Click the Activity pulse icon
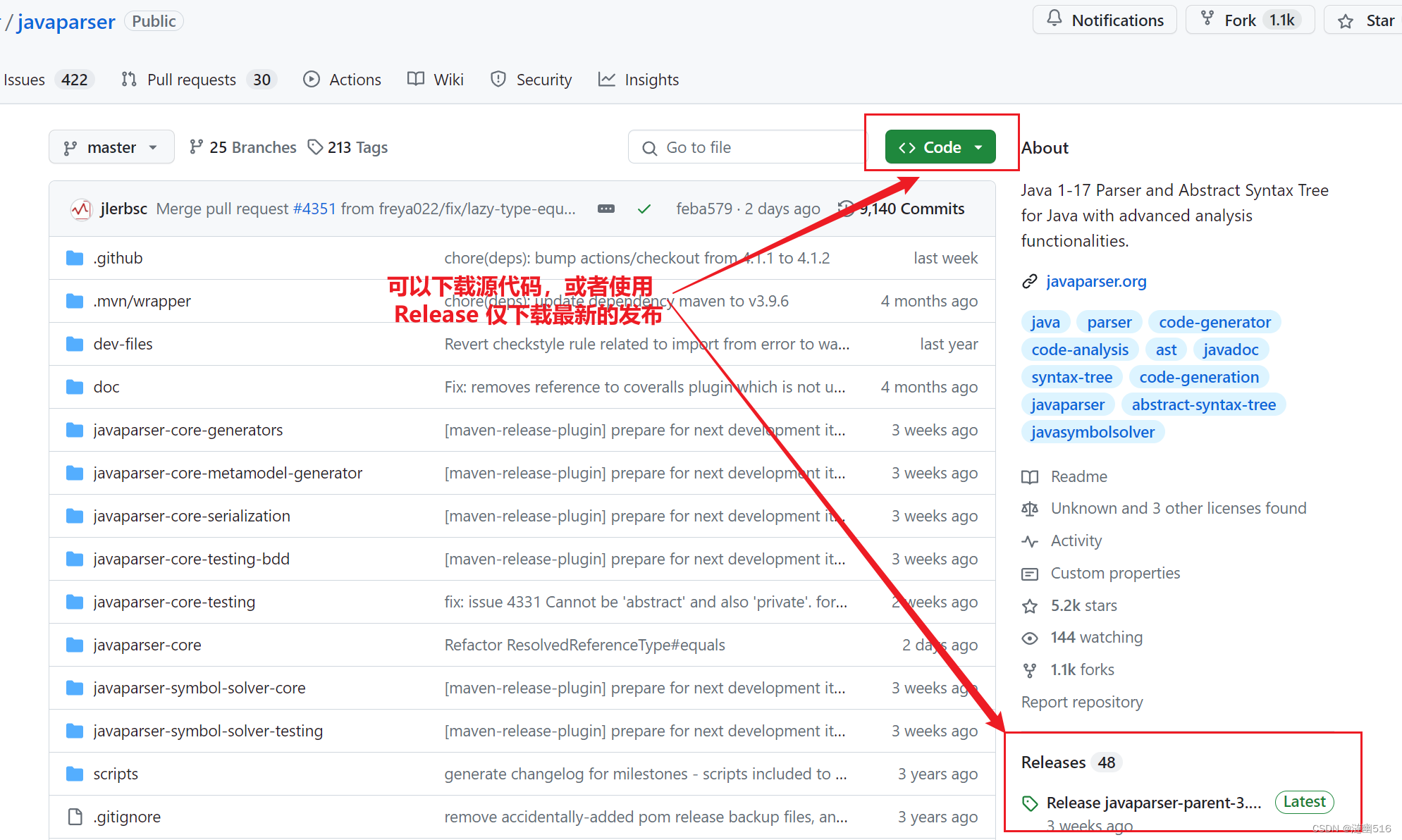 tap(1030, 541)
